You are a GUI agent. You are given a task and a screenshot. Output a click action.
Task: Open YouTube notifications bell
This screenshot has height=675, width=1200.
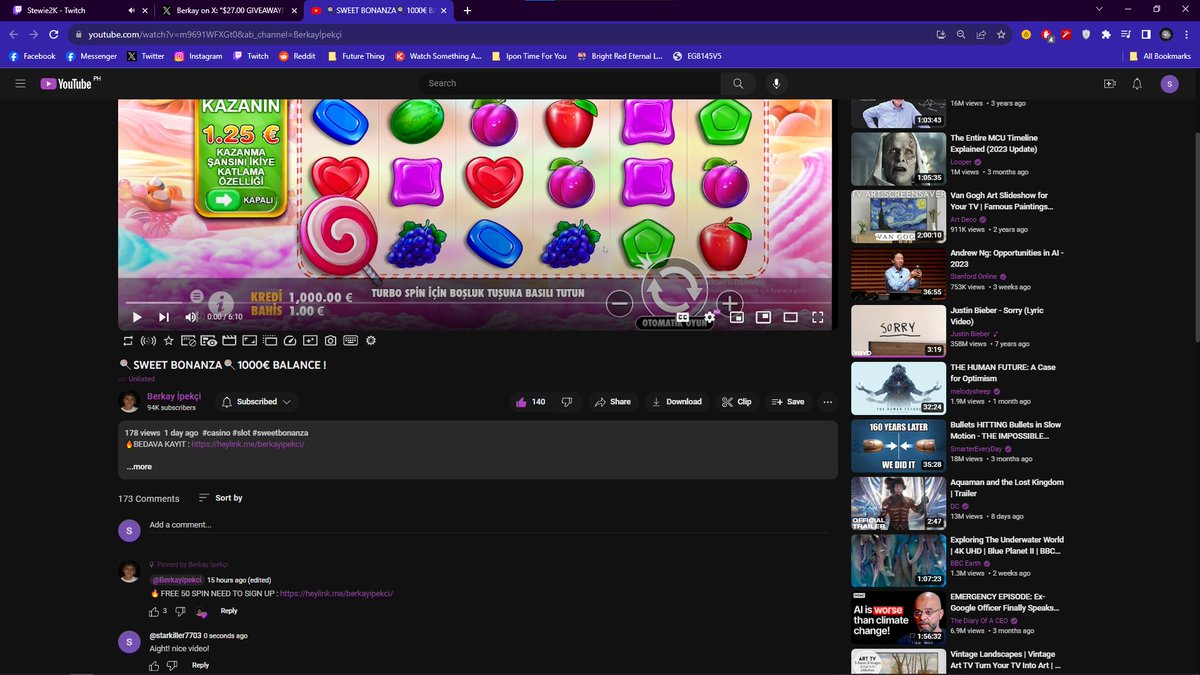pos(1137,84)
